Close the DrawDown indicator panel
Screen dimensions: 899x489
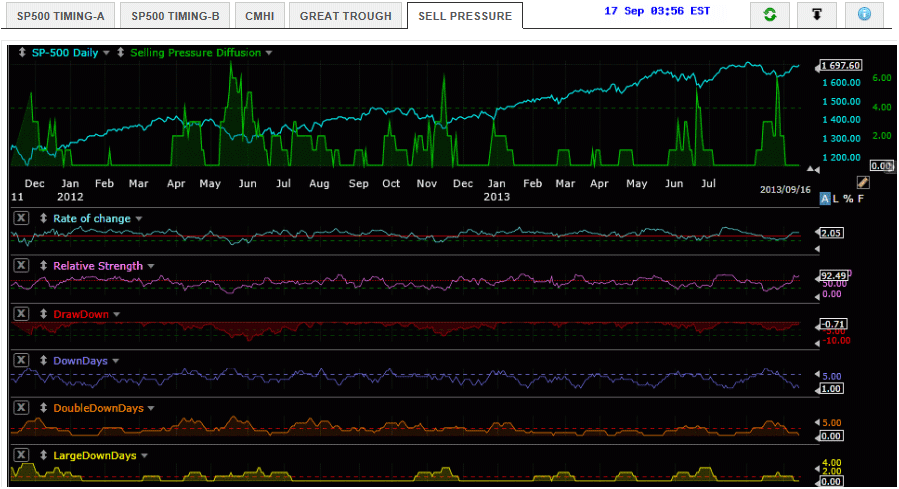[21, 314]
